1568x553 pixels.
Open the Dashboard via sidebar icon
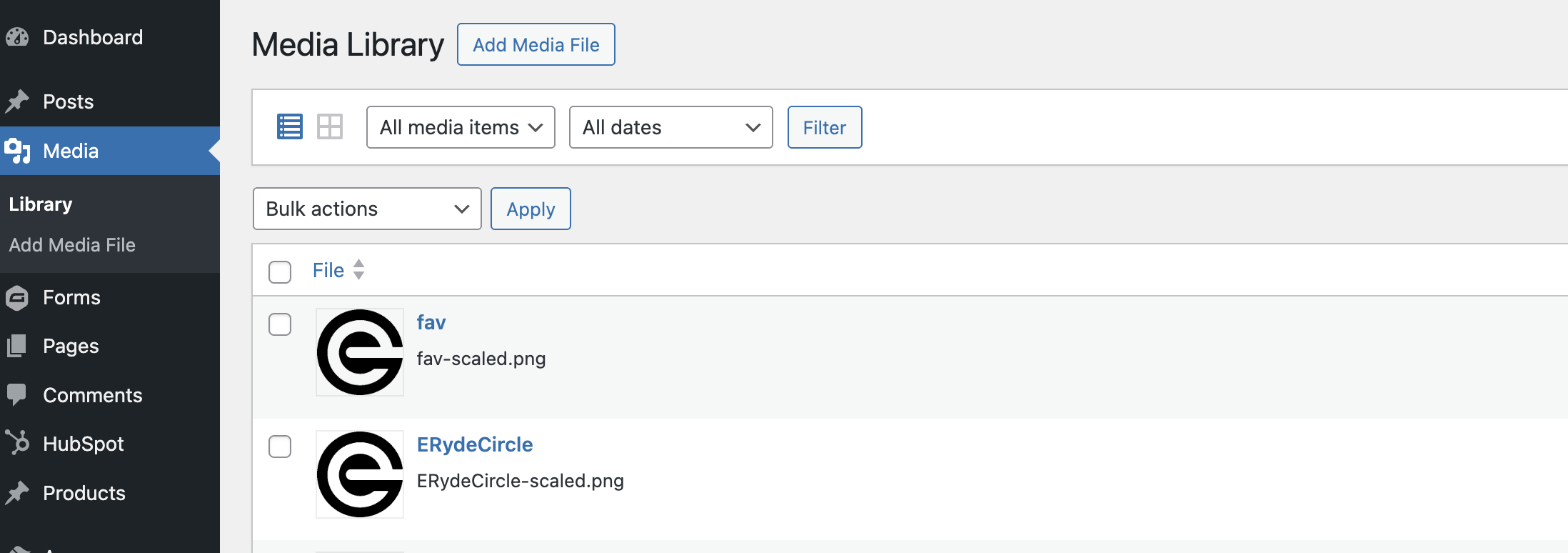[x=18, y=37]
